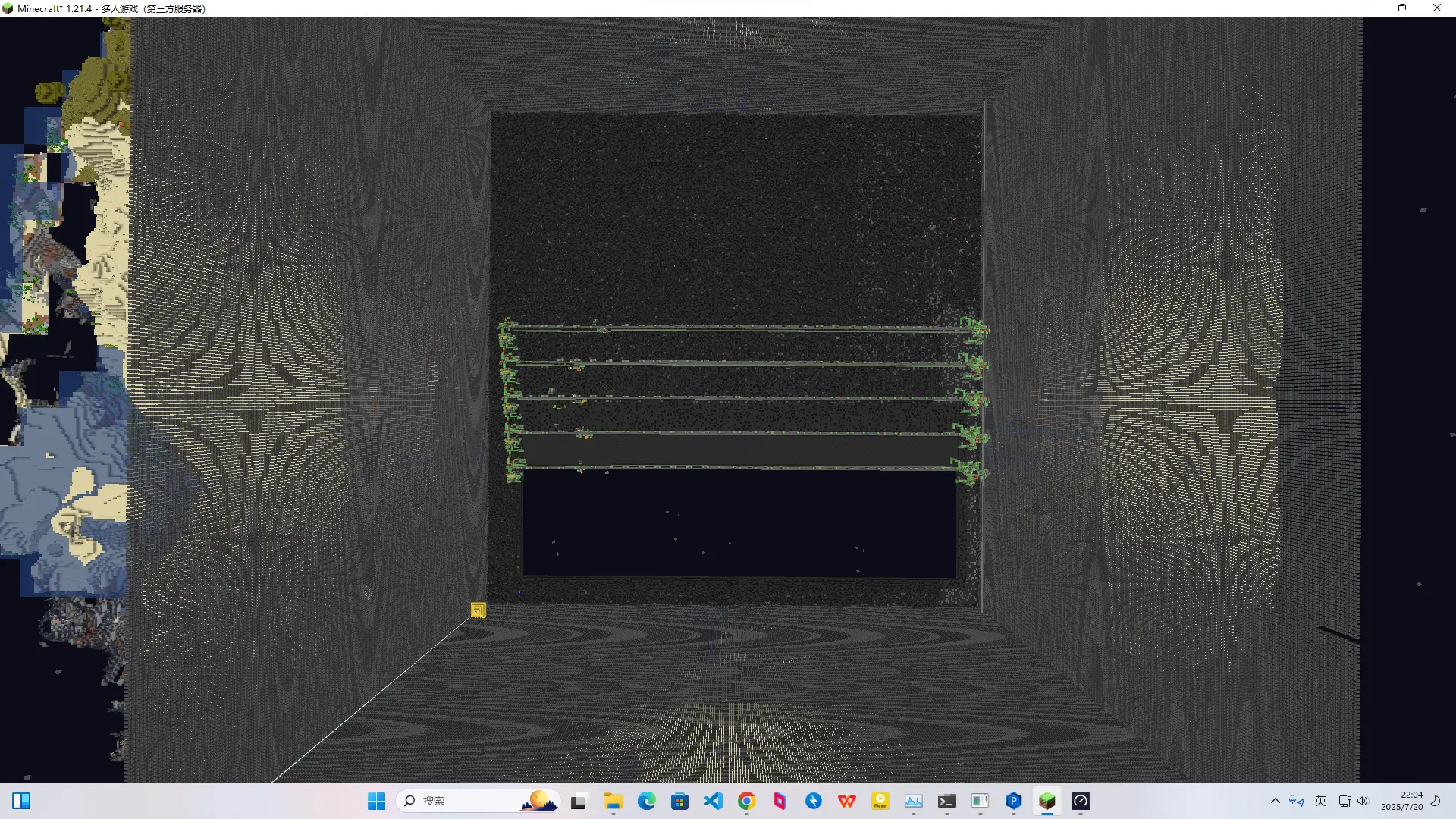Viewport: 1456px width, 819px height.
Task: Open the widgets panel at taskbar left
Action: point(21,801)
